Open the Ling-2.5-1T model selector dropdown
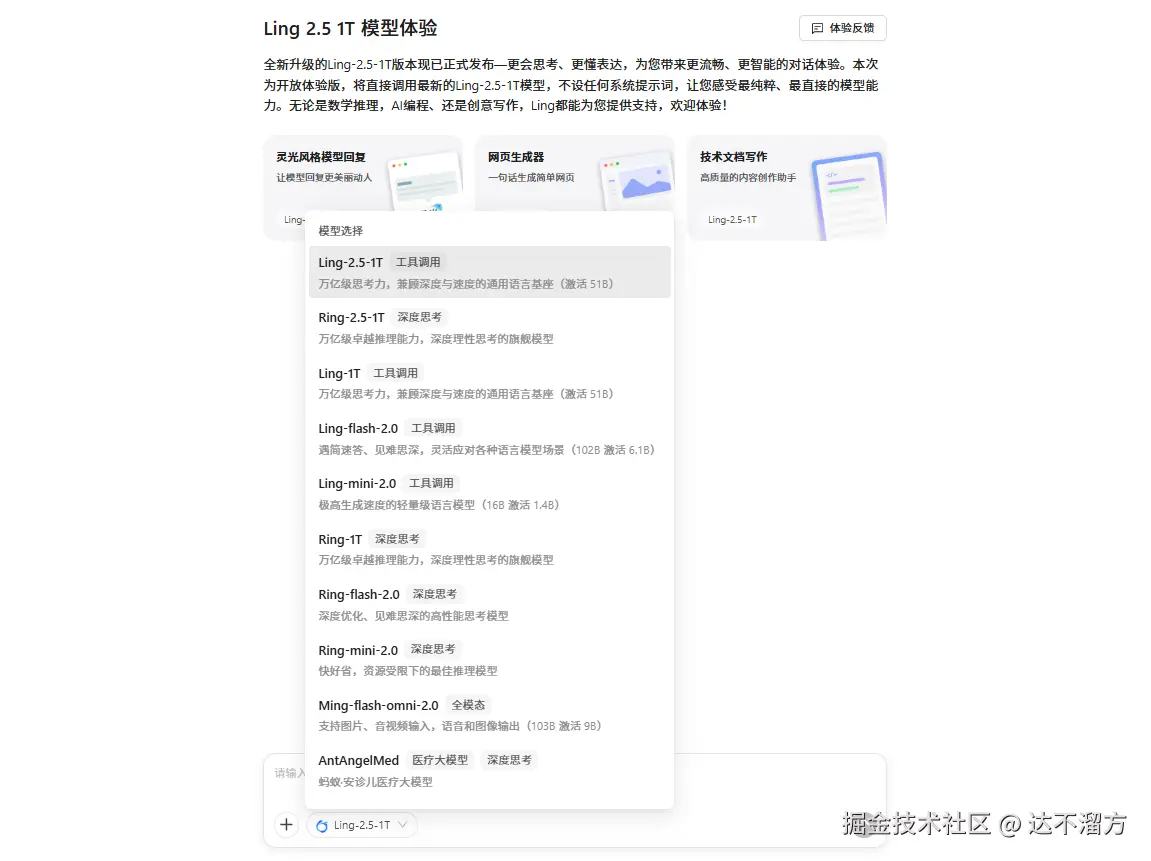Image resolution: width=1151 pixels, height=861 pixels. click(x=362, y=825)
